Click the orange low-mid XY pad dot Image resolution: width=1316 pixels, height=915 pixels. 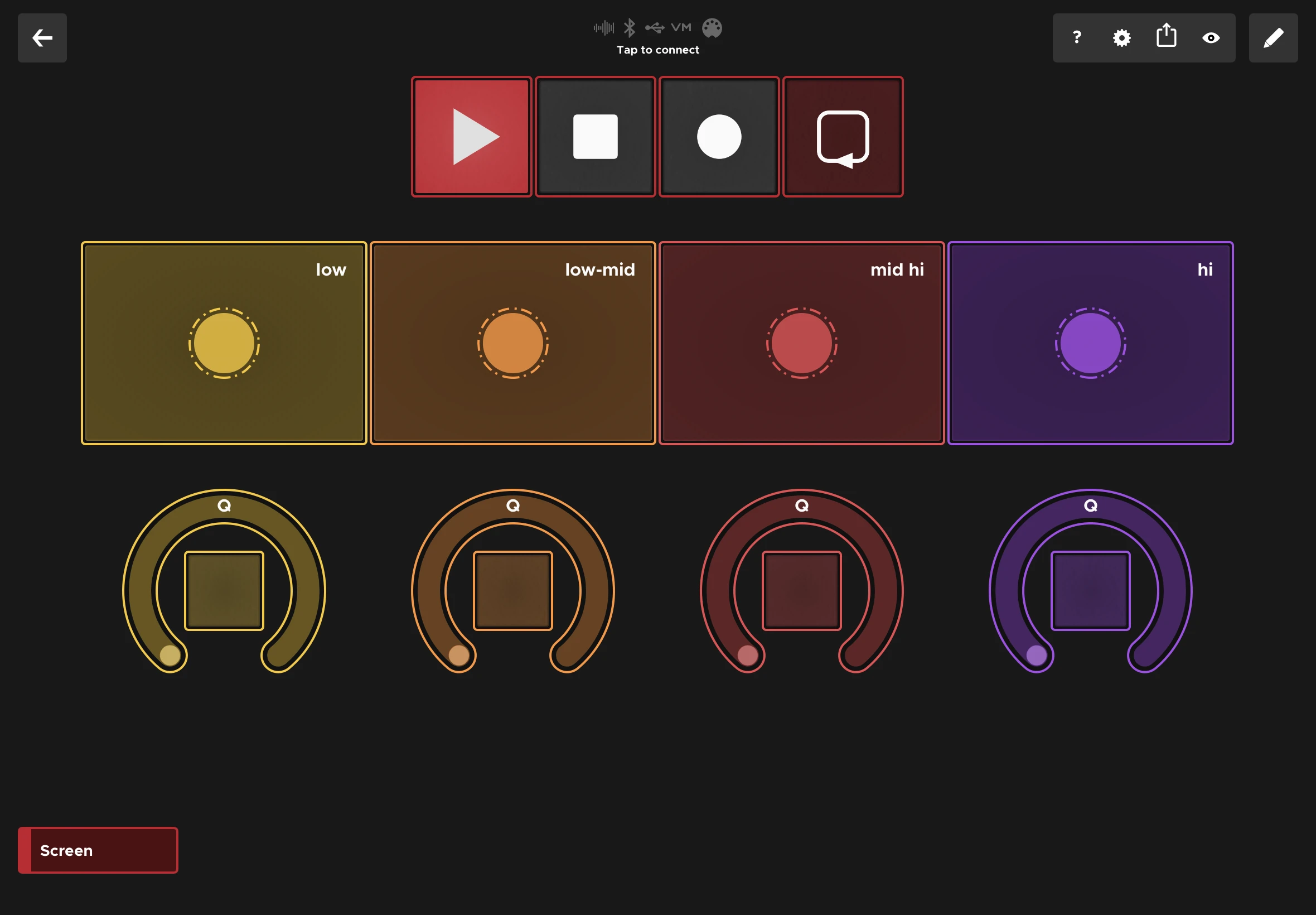tap(513, 343)
